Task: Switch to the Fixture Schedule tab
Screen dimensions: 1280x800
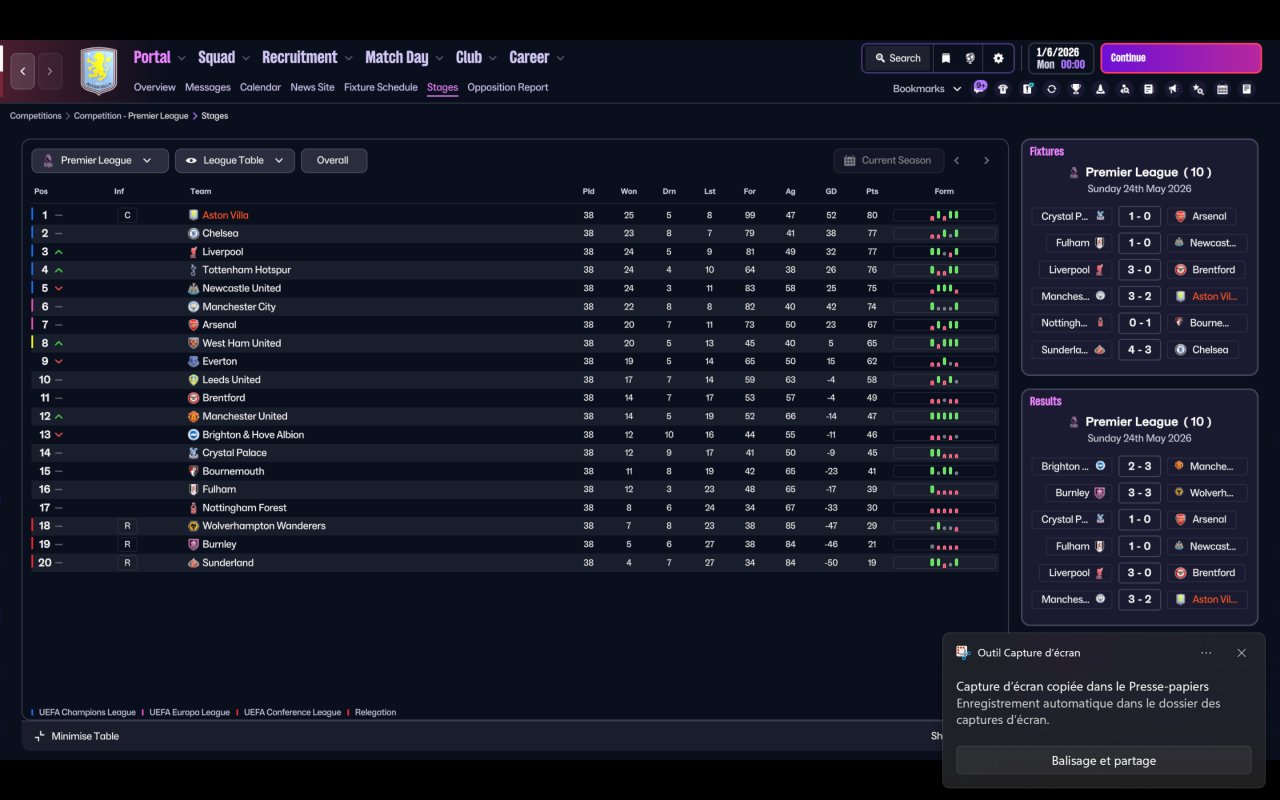Action: tap(381, 87)
